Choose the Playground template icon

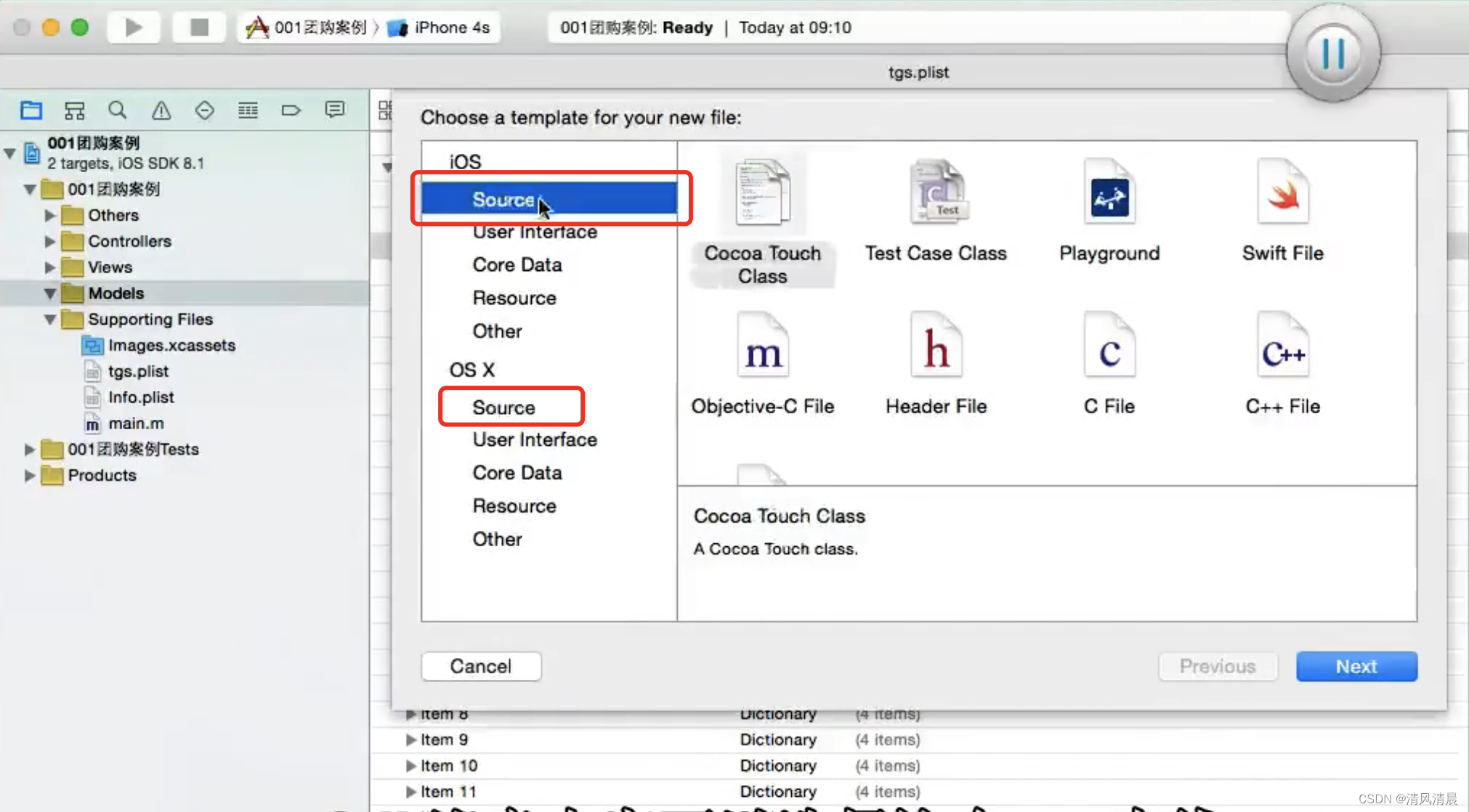[1109, 195]
